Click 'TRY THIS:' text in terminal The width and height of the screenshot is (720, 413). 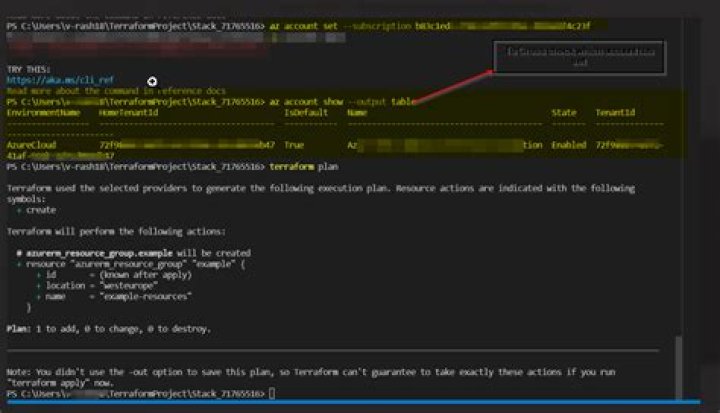(x=28, y=69)
